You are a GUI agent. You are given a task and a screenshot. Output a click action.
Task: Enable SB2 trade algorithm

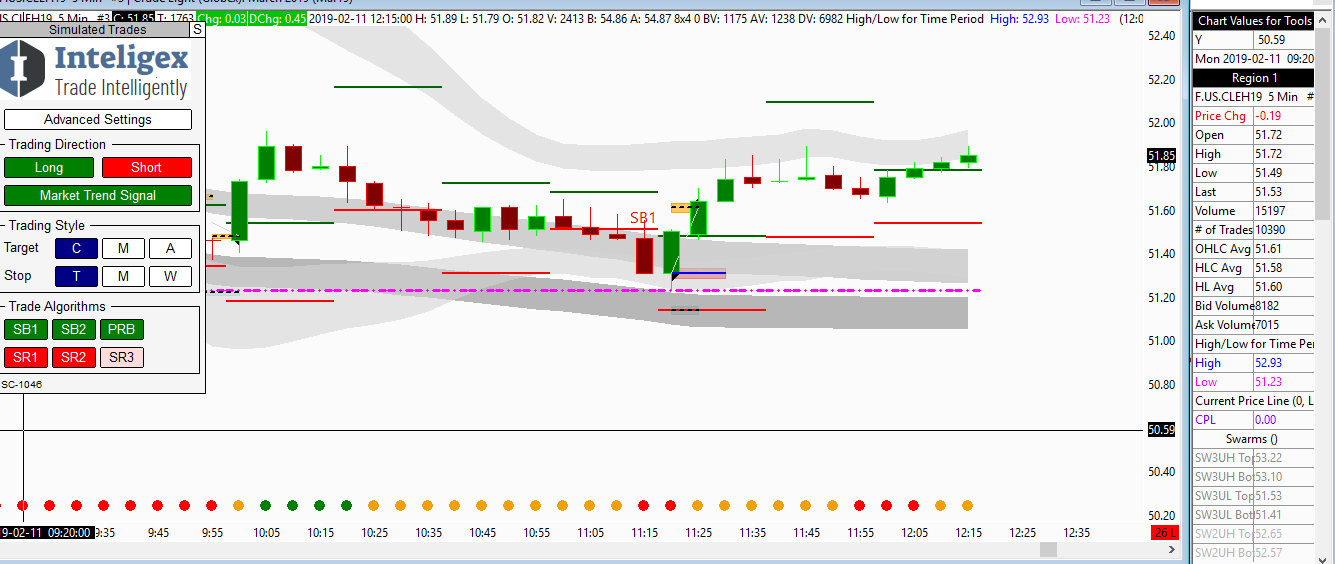(x=73, y=329)
